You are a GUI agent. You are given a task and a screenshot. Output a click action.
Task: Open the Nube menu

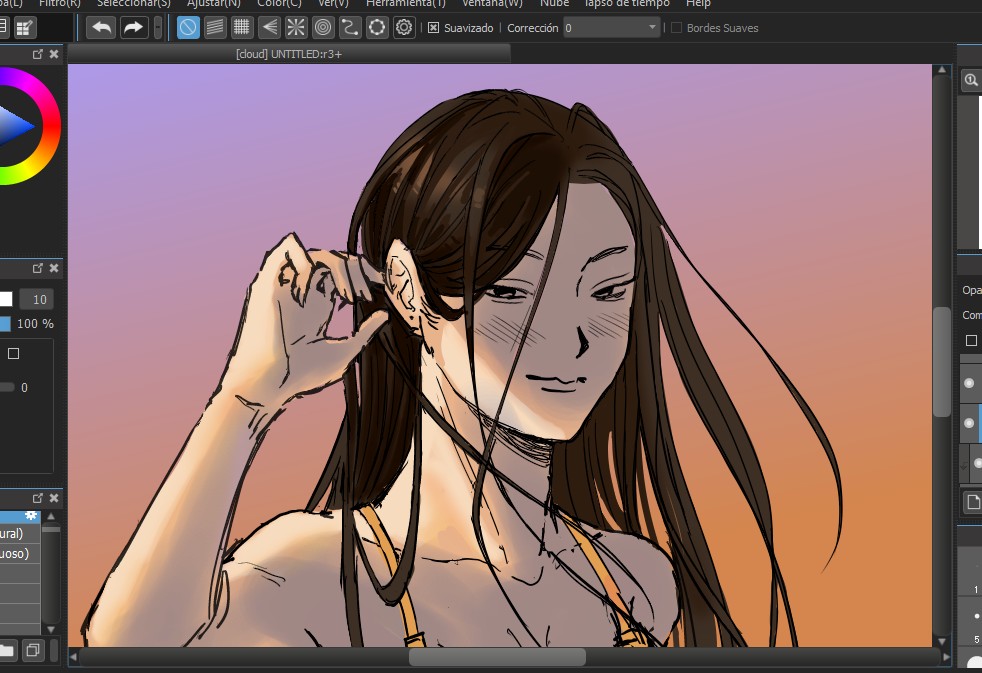pyautogui.click(x=554, y=4)
